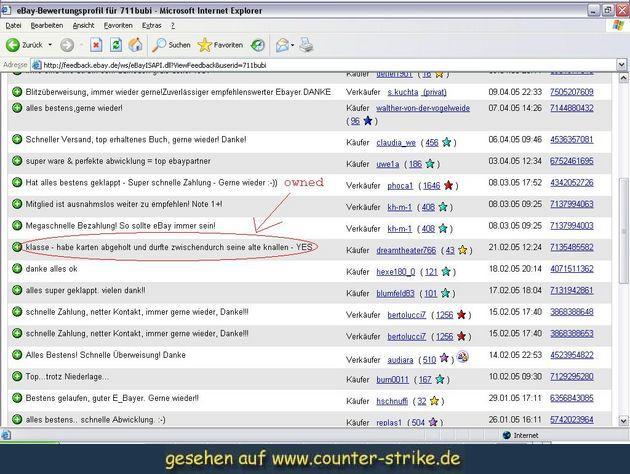Open the Back button history dropdown arrow
This screenshot has height=474, width=630.
pos(50,45)
